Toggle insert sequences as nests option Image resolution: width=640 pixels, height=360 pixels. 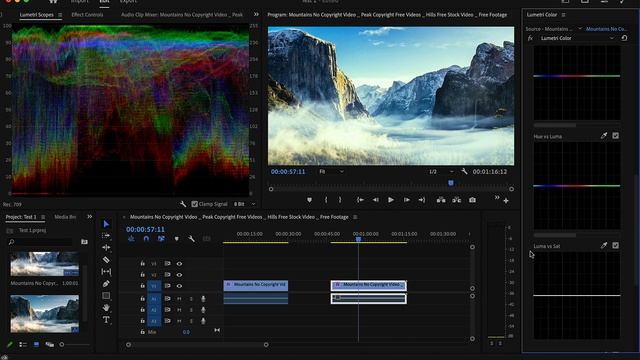(131, 239)
